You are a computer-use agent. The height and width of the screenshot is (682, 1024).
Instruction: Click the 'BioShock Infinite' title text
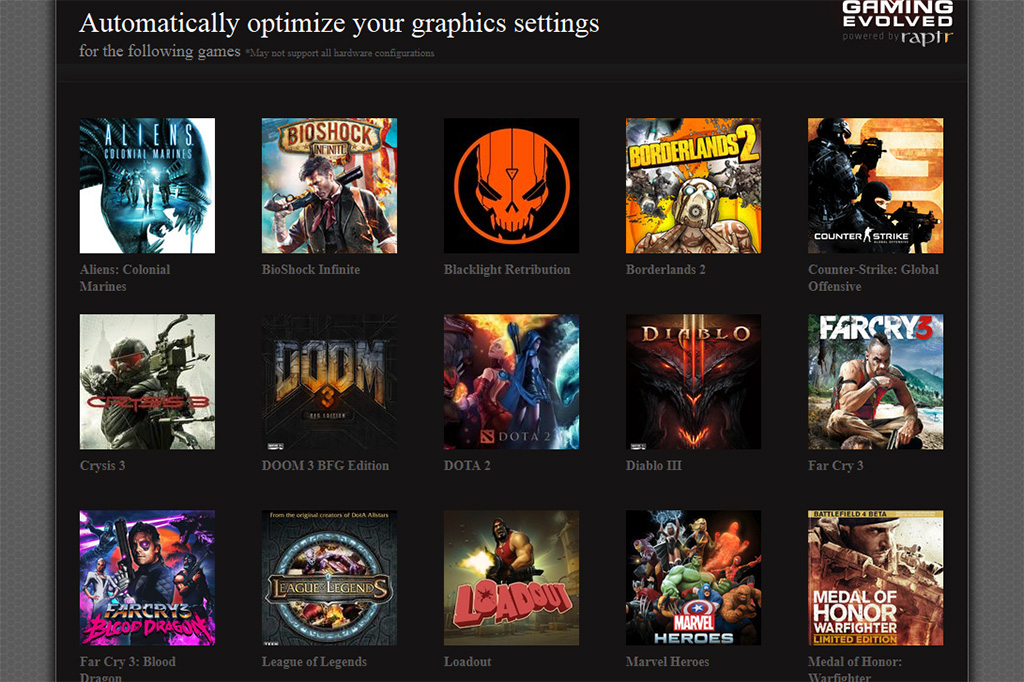pyautogui.click(x=311, y=269)
